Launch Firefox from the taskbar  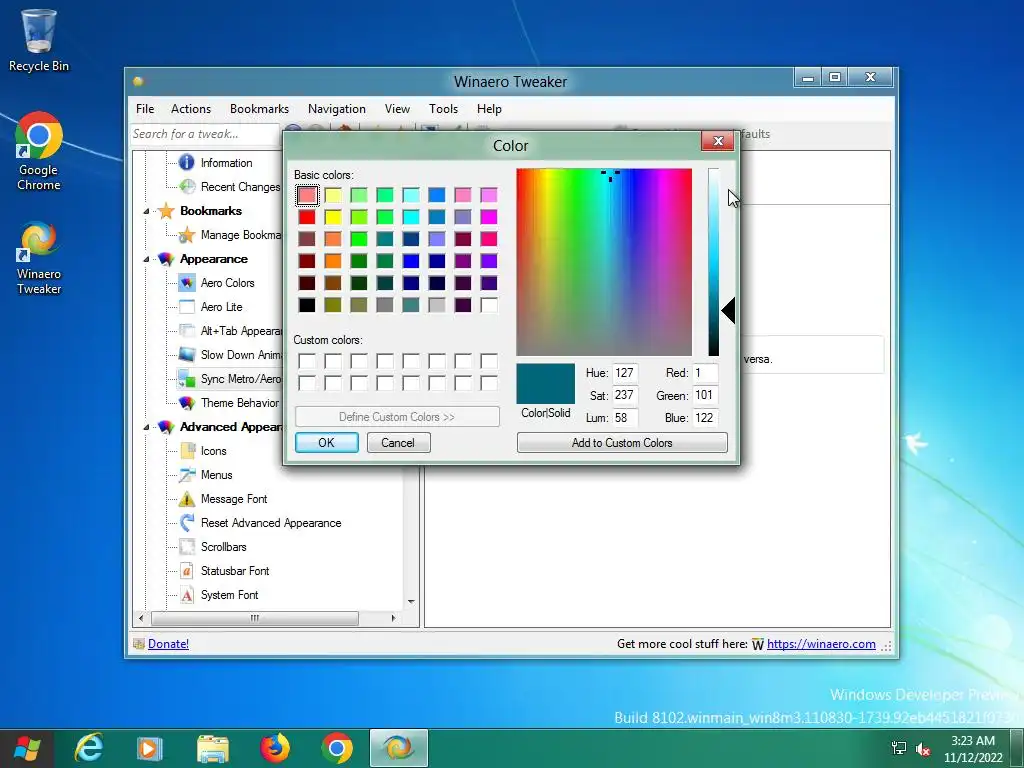275,748
